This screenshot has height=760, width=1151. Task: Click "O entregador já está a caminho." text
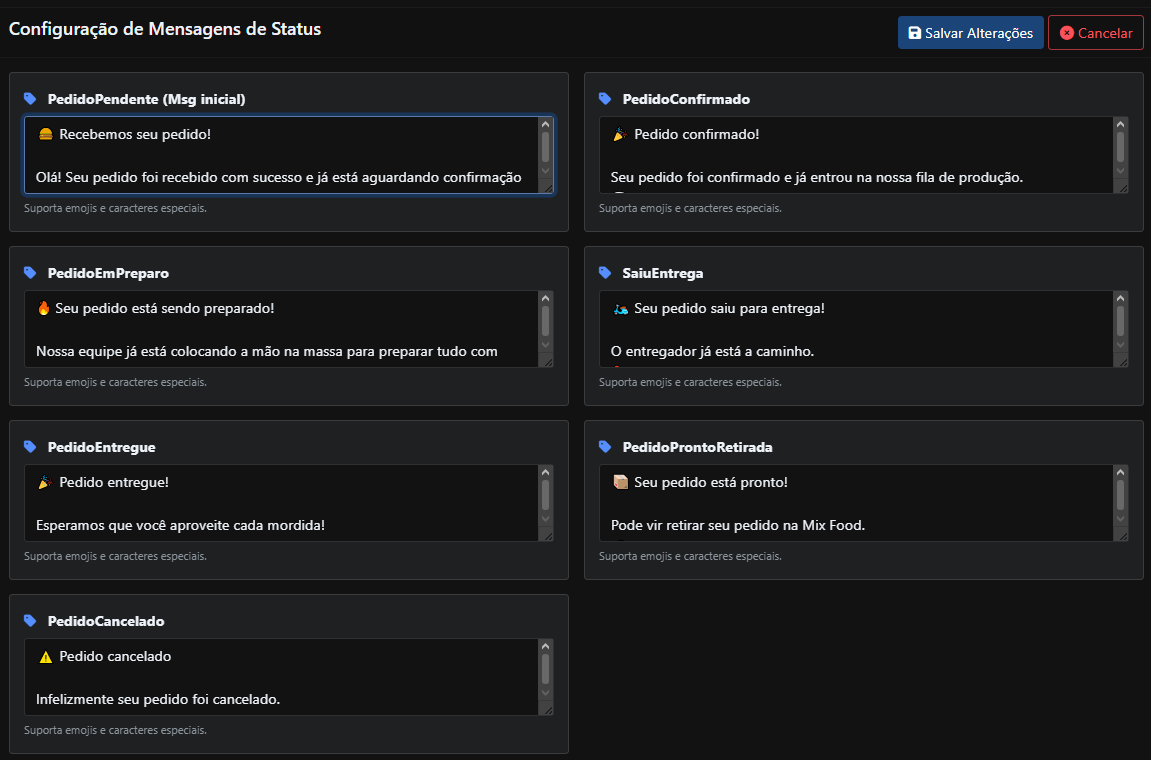(712, 351)
